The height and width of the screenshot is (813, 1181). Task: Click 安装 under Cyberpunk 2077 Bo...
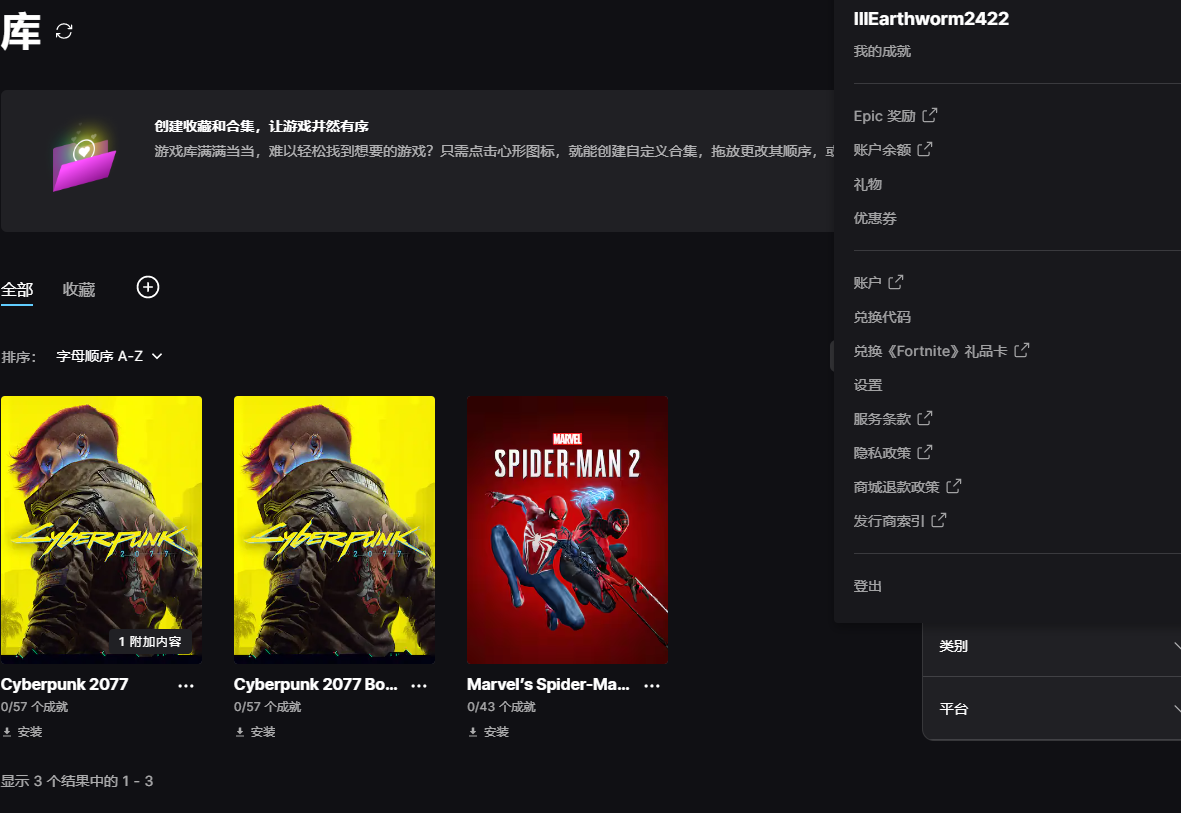click(x=263, y=732)
